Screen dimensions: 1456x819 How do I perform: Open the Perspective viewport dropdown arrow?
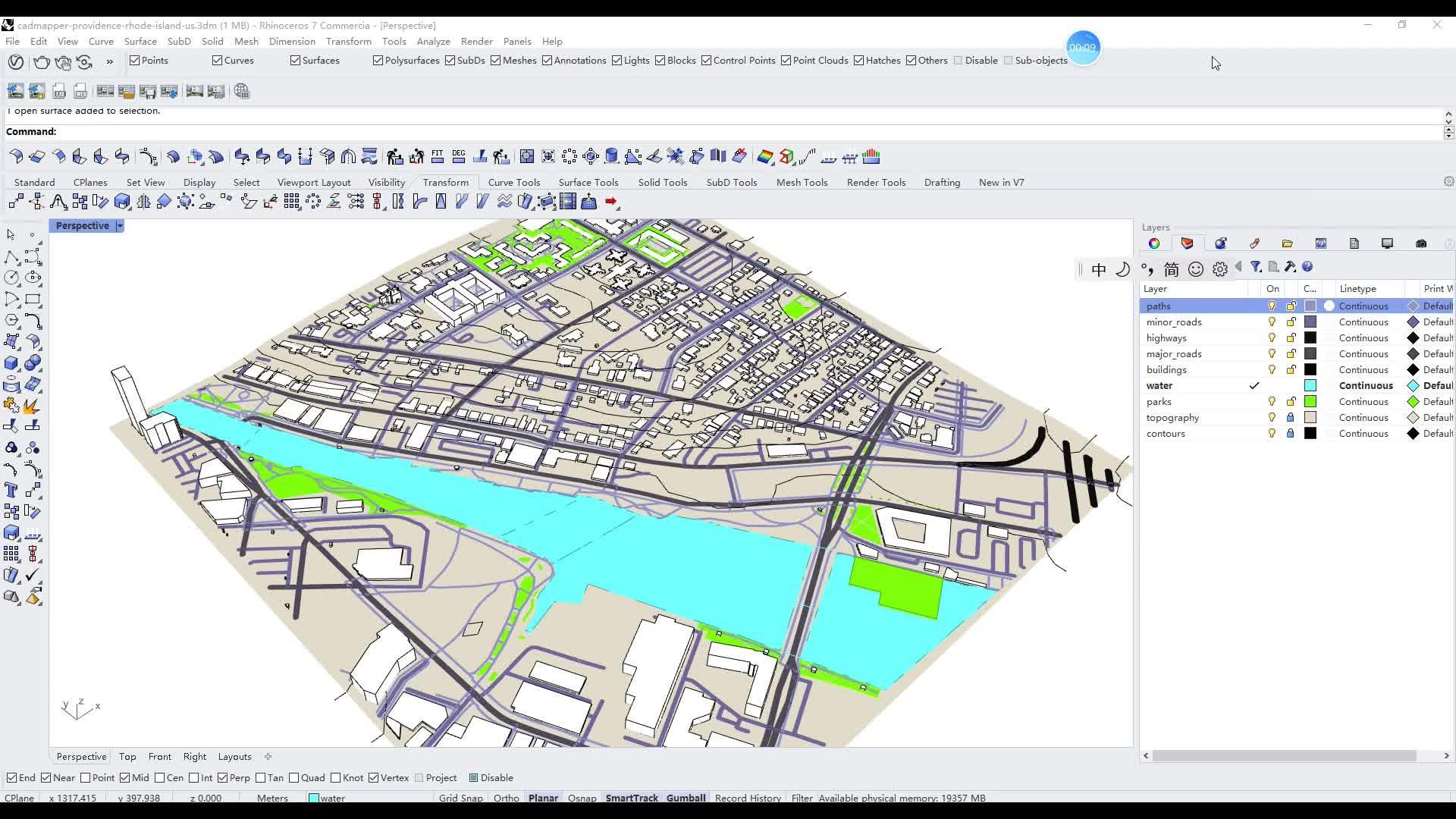click(120, 226)
